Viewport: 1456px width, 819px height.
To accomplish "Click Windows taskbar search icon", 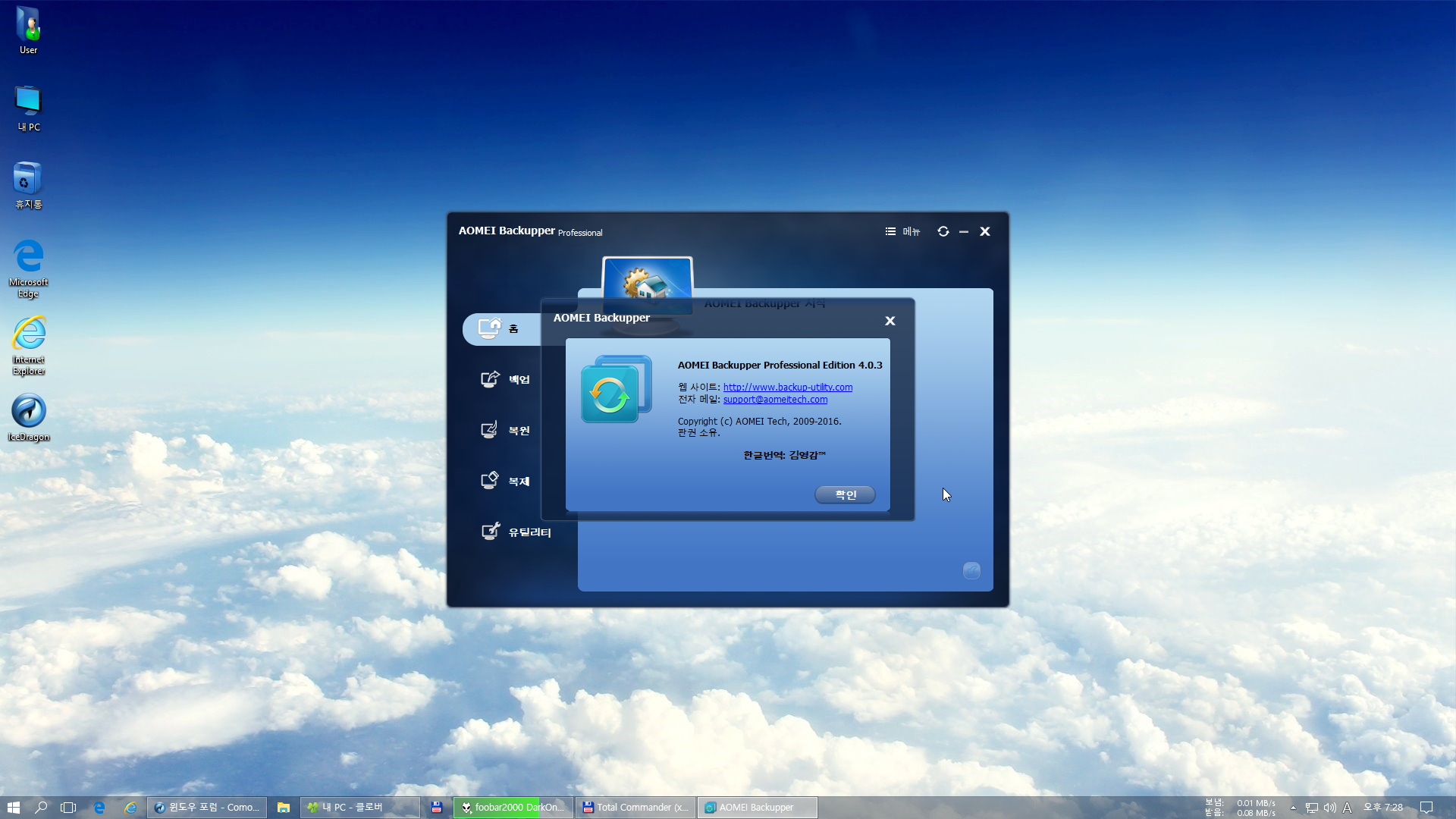I will tap(40, 807).
